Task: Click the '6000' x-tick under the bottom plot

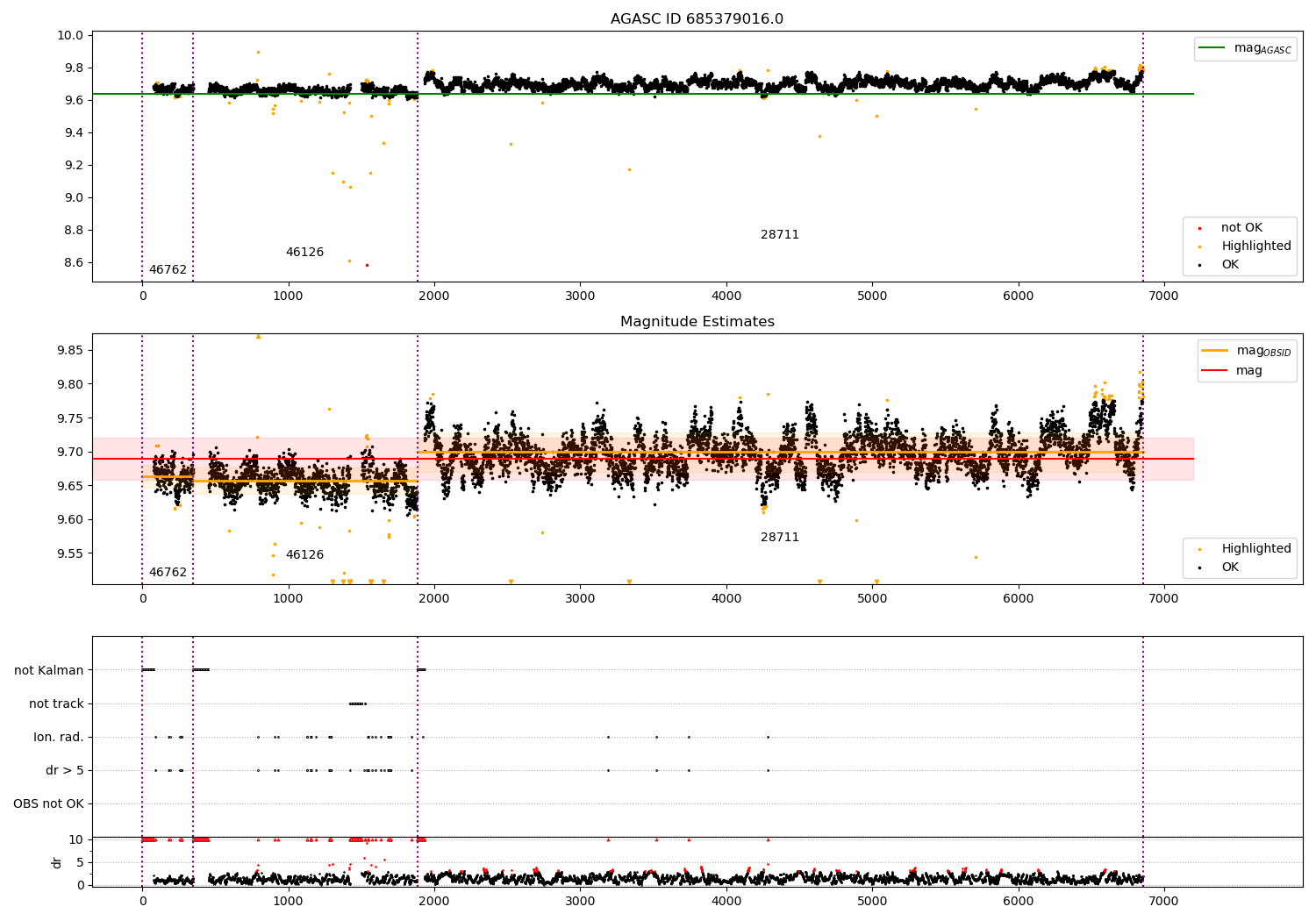Action: (1019, 901)
